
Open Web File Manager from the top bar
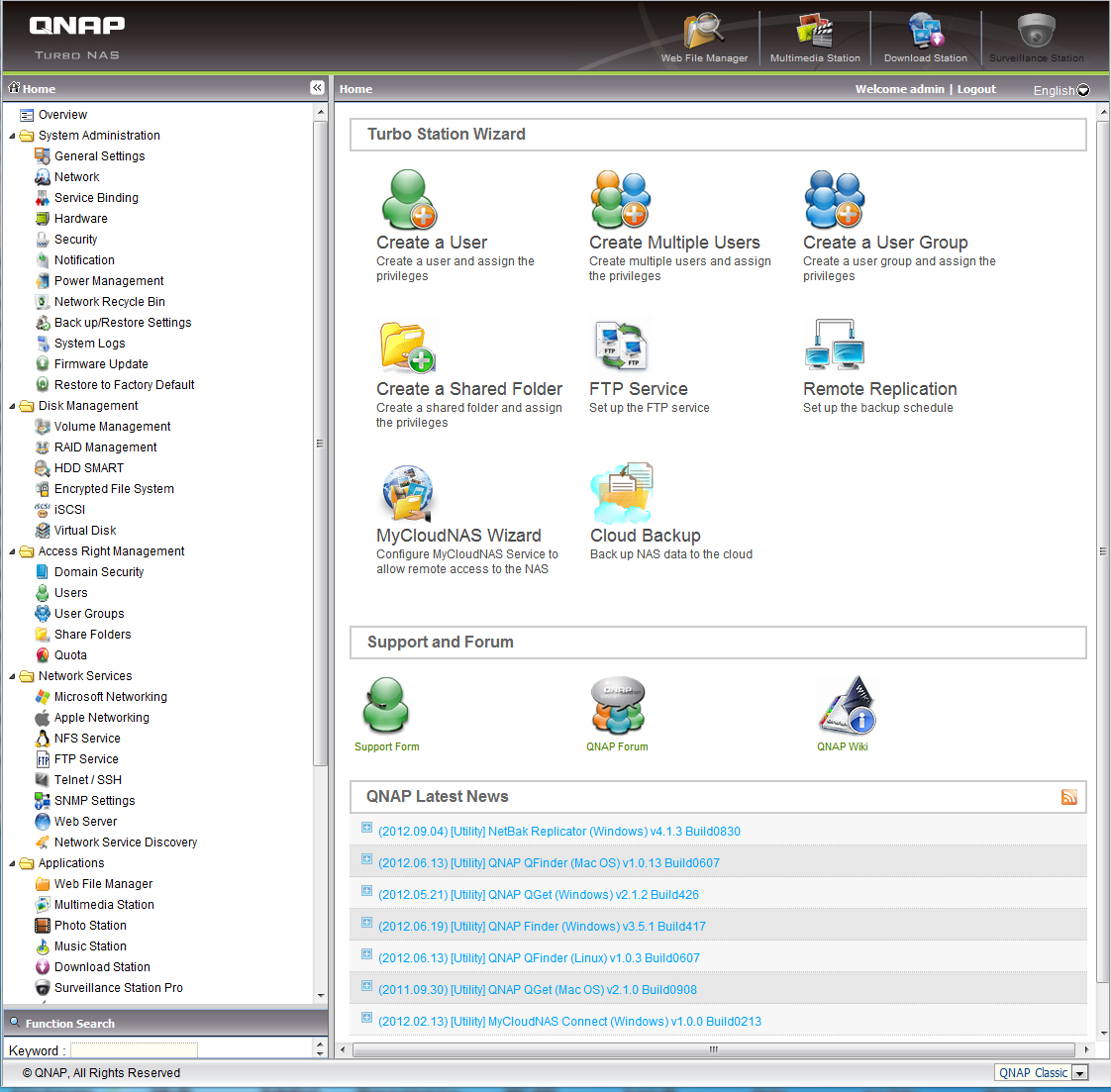coord(704,38)
